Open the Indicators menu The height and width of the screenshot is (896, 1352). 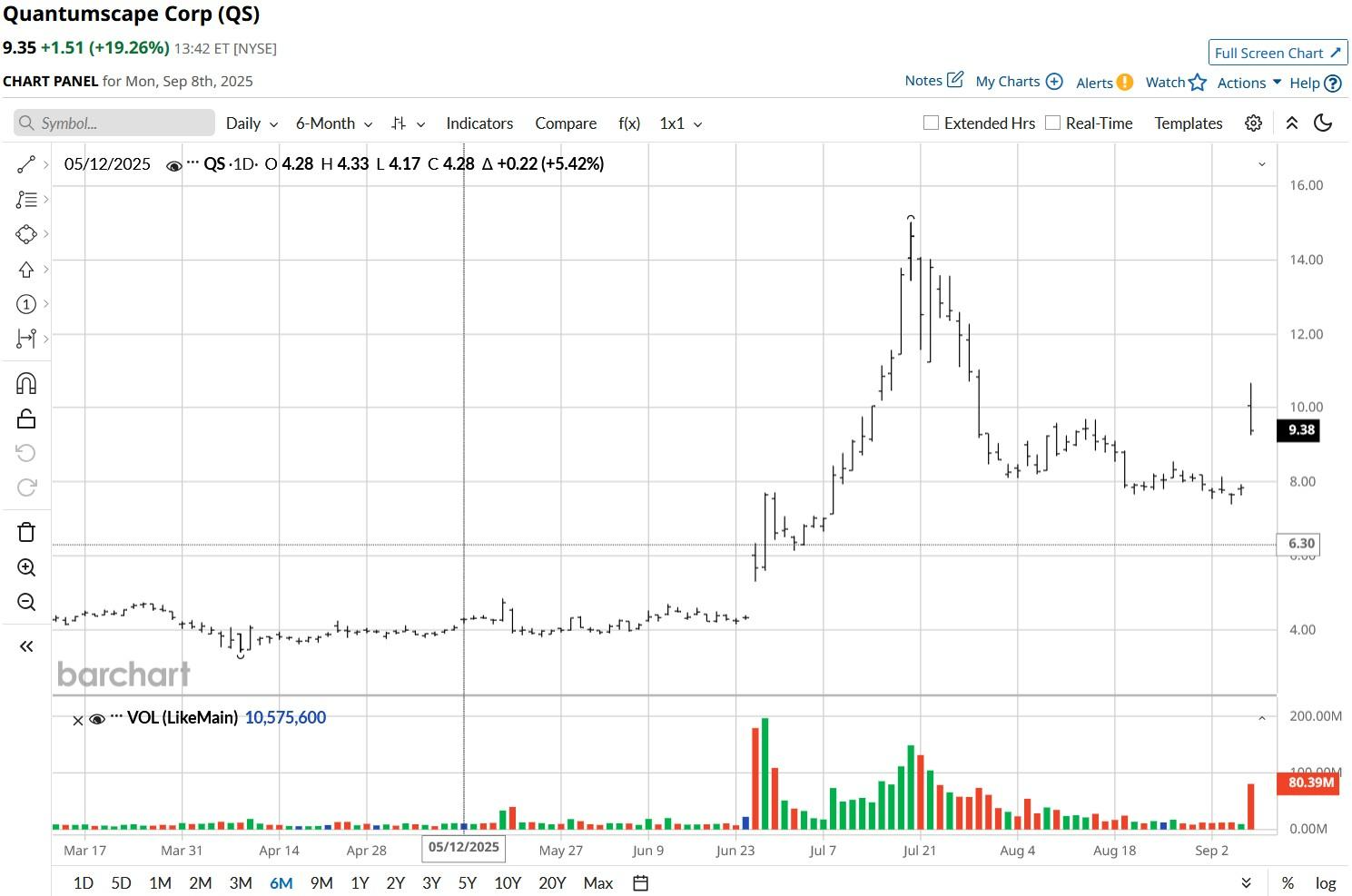coord(479,123)
